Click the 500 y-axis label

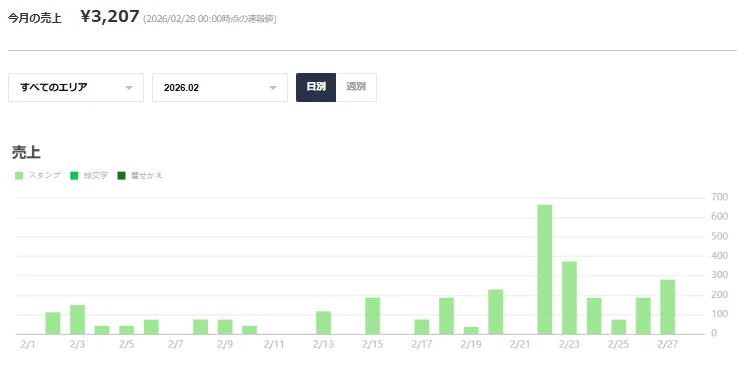coord(719,236)
